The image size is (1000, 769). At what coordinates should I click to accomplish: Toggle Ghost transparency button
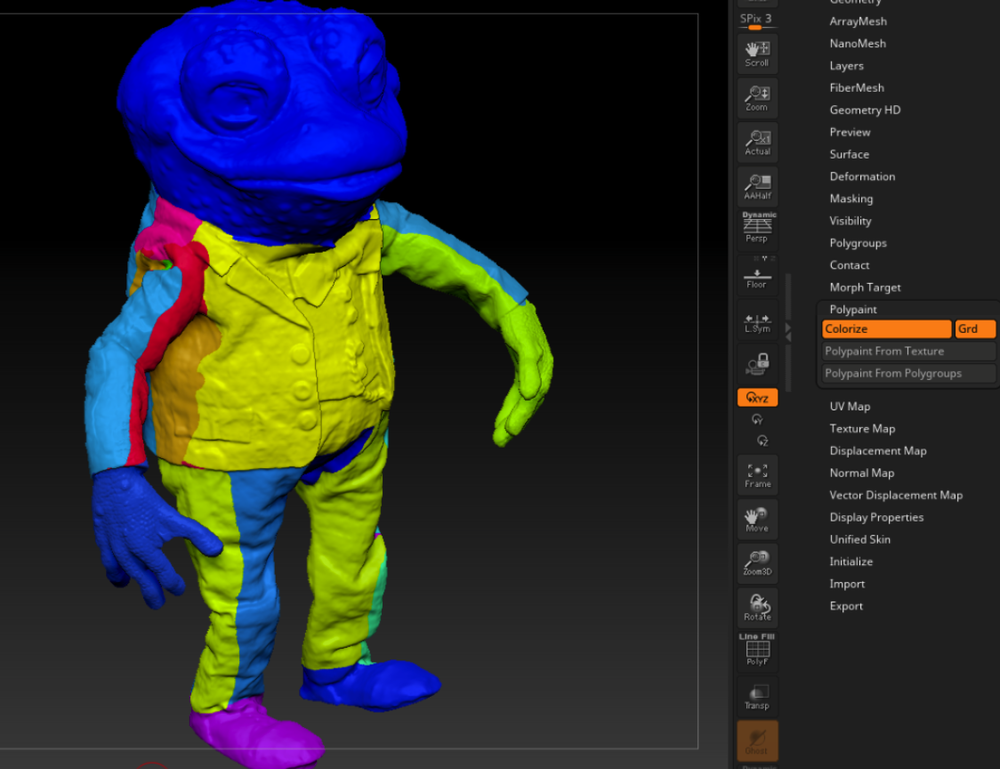757,741
